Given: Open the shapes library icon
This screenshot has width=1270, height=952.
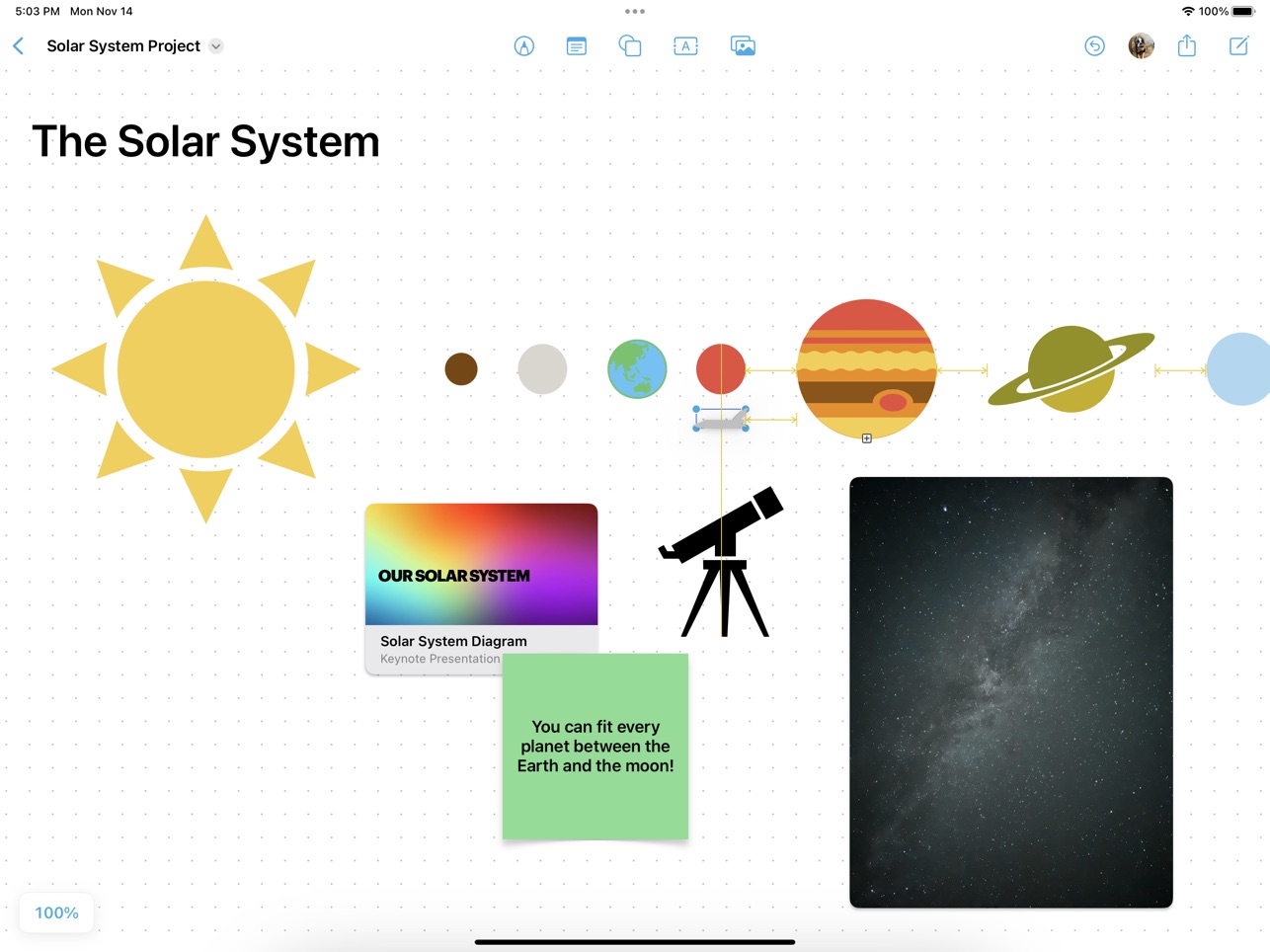Looking at the screenshot, I should pyautogui.click(x=630, y=46).
